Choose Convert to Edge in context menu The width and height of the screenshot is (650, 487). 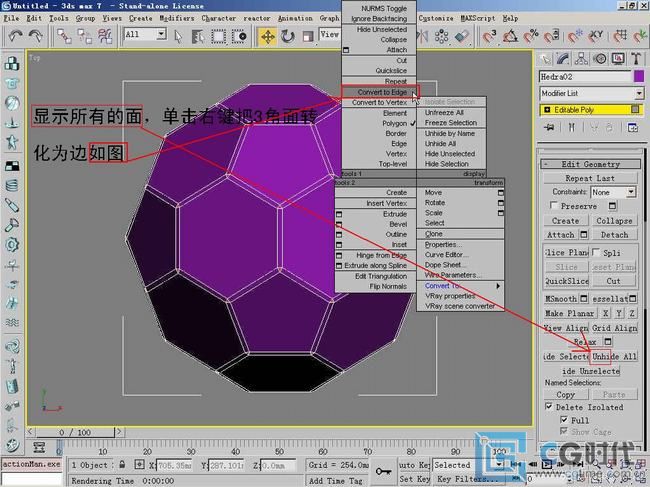[x=378, y=92]
